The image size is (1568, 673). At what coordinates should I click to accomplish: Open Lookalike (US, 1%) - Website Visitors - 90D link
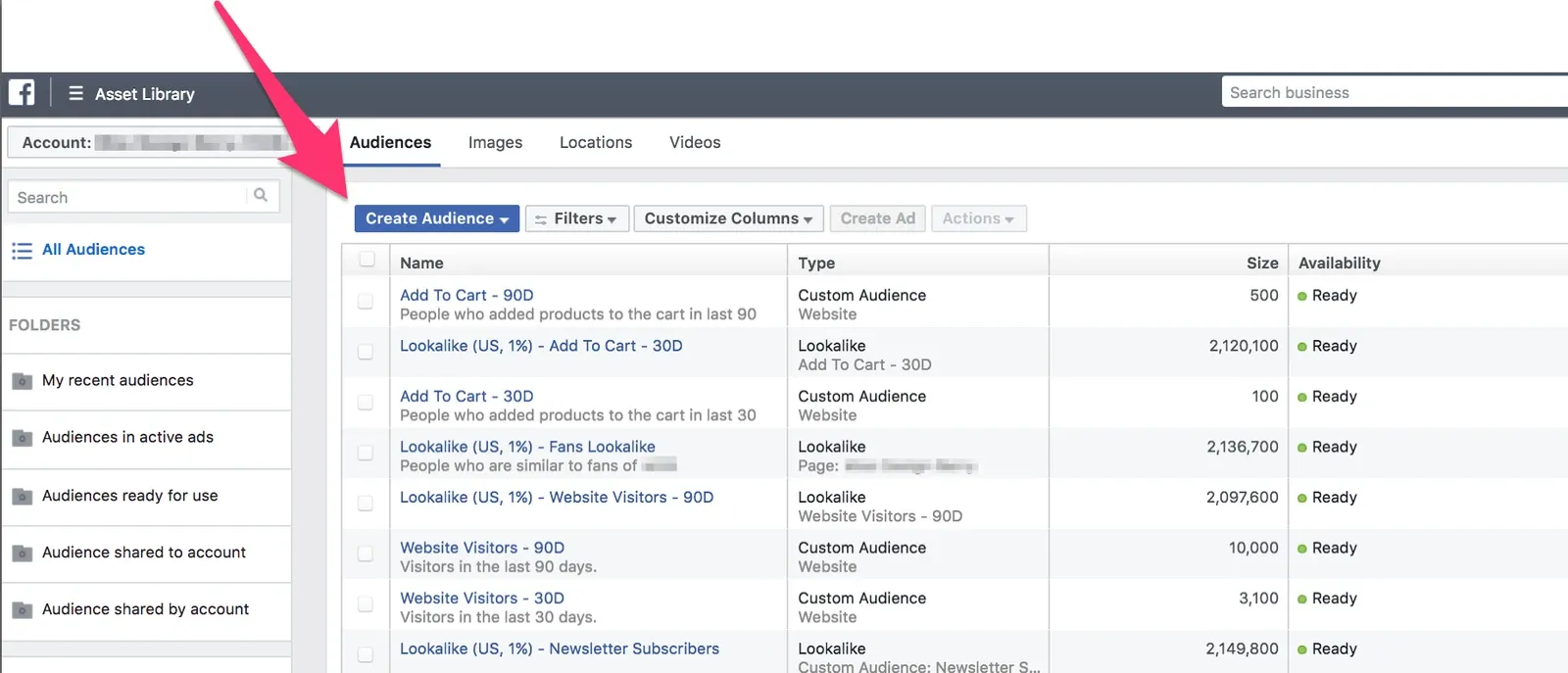click(x=557, y=498)
